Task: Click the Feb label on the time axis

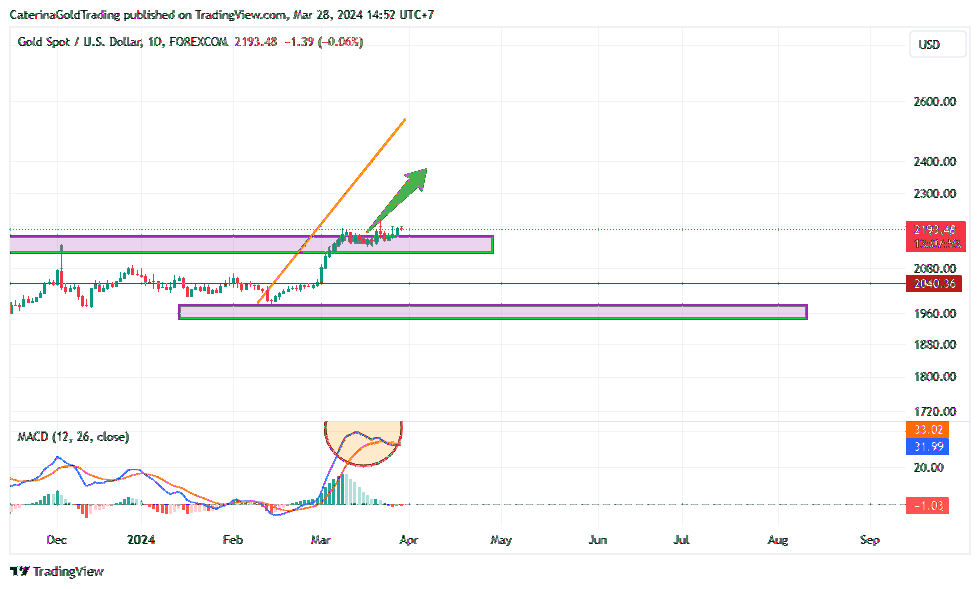Action: click(x=232, y=540)
